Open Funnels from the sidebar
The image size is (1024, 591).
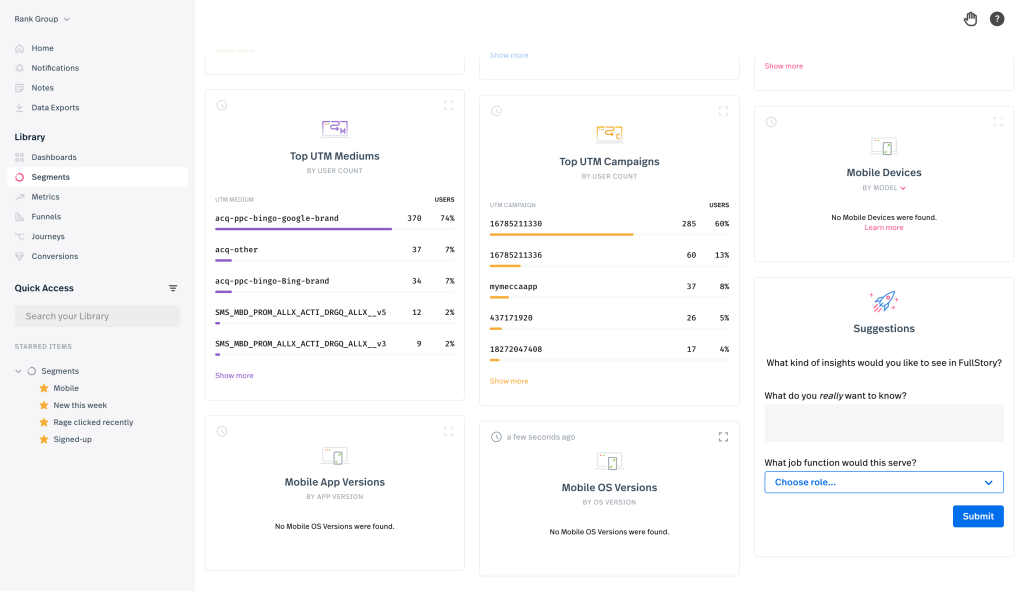[x=46, y=216]
